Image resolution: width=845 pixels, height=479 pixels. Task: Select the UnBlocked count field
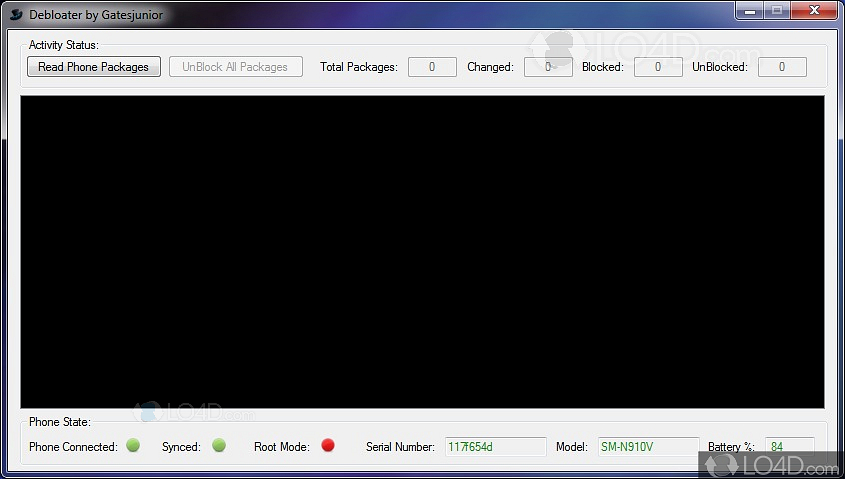(782, 67)
